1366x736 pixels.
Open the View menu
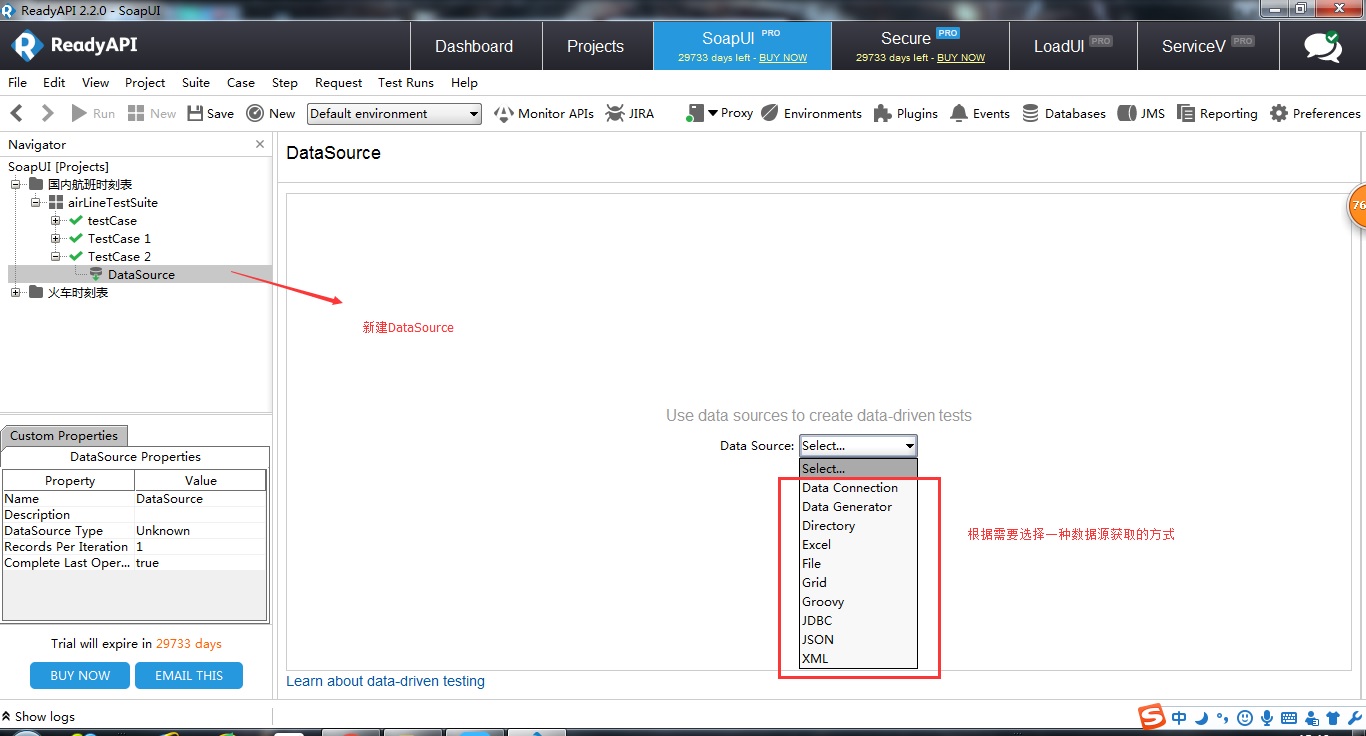coord(96,83)
